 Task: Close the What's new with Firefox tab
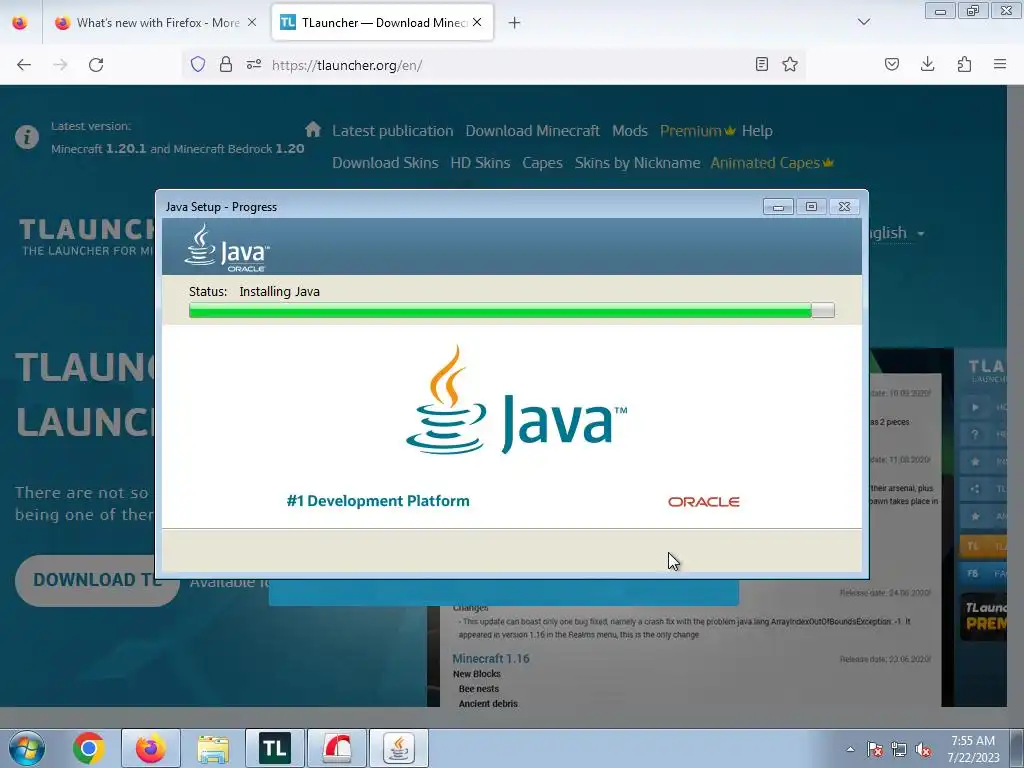click(x=251, y=22)
